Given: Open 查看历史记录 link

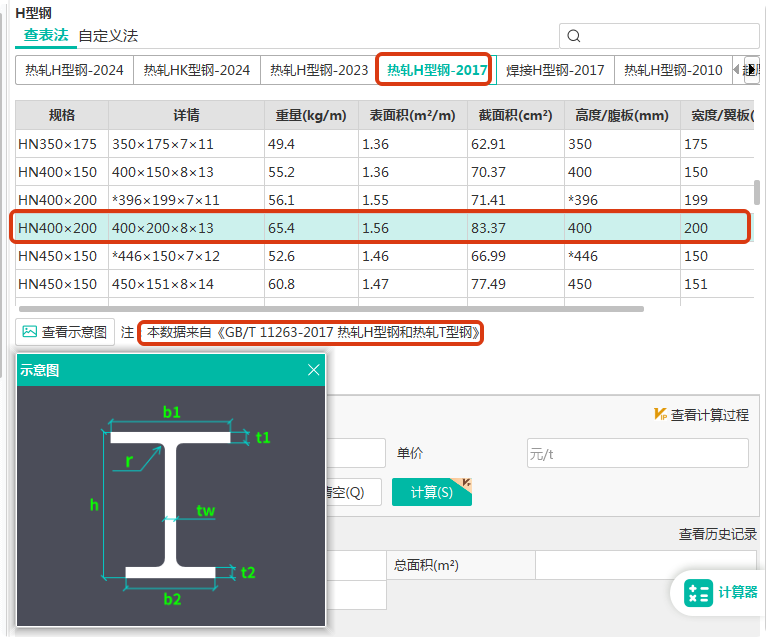Looking at the screenshot, I should 718,534.
